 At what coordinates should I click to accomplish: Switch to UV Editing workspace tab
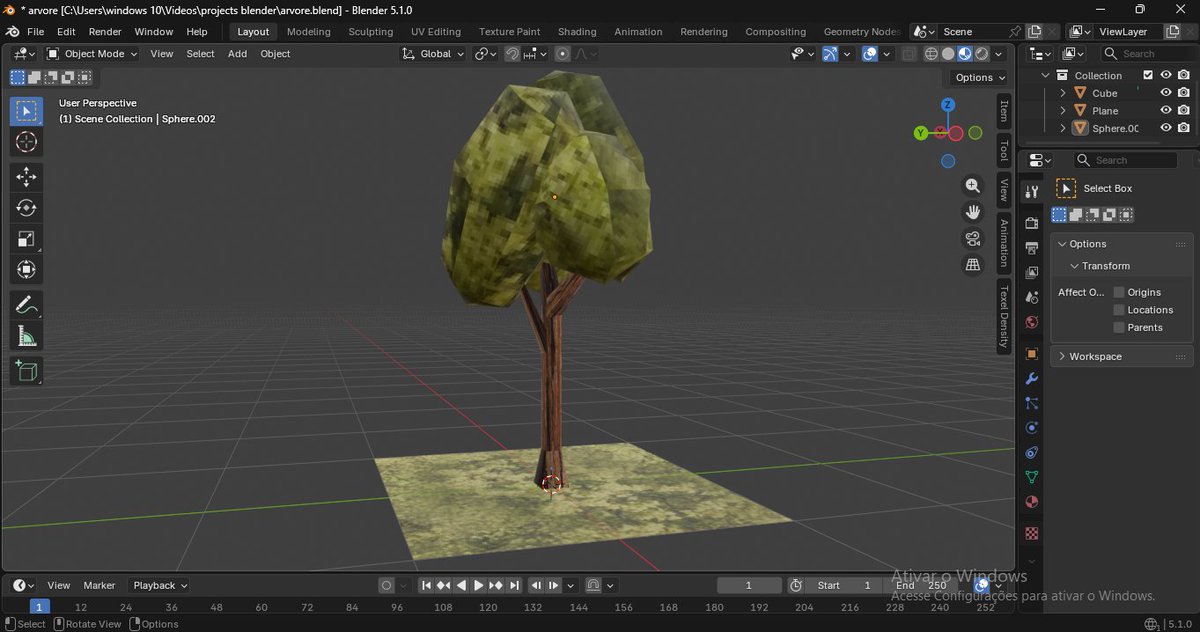[436, 31]
